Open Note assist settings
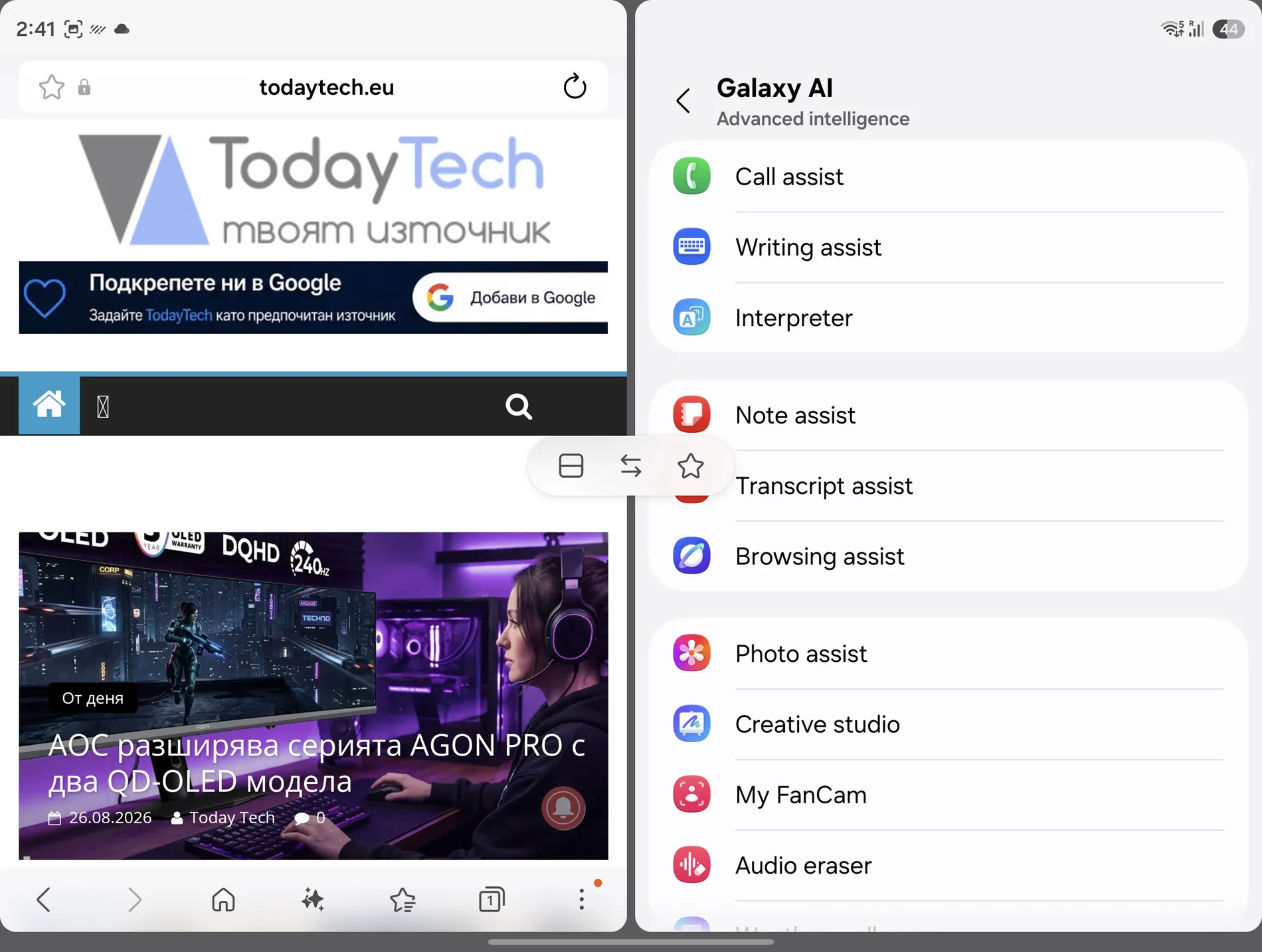1262x952 pixels. [948, 415]
